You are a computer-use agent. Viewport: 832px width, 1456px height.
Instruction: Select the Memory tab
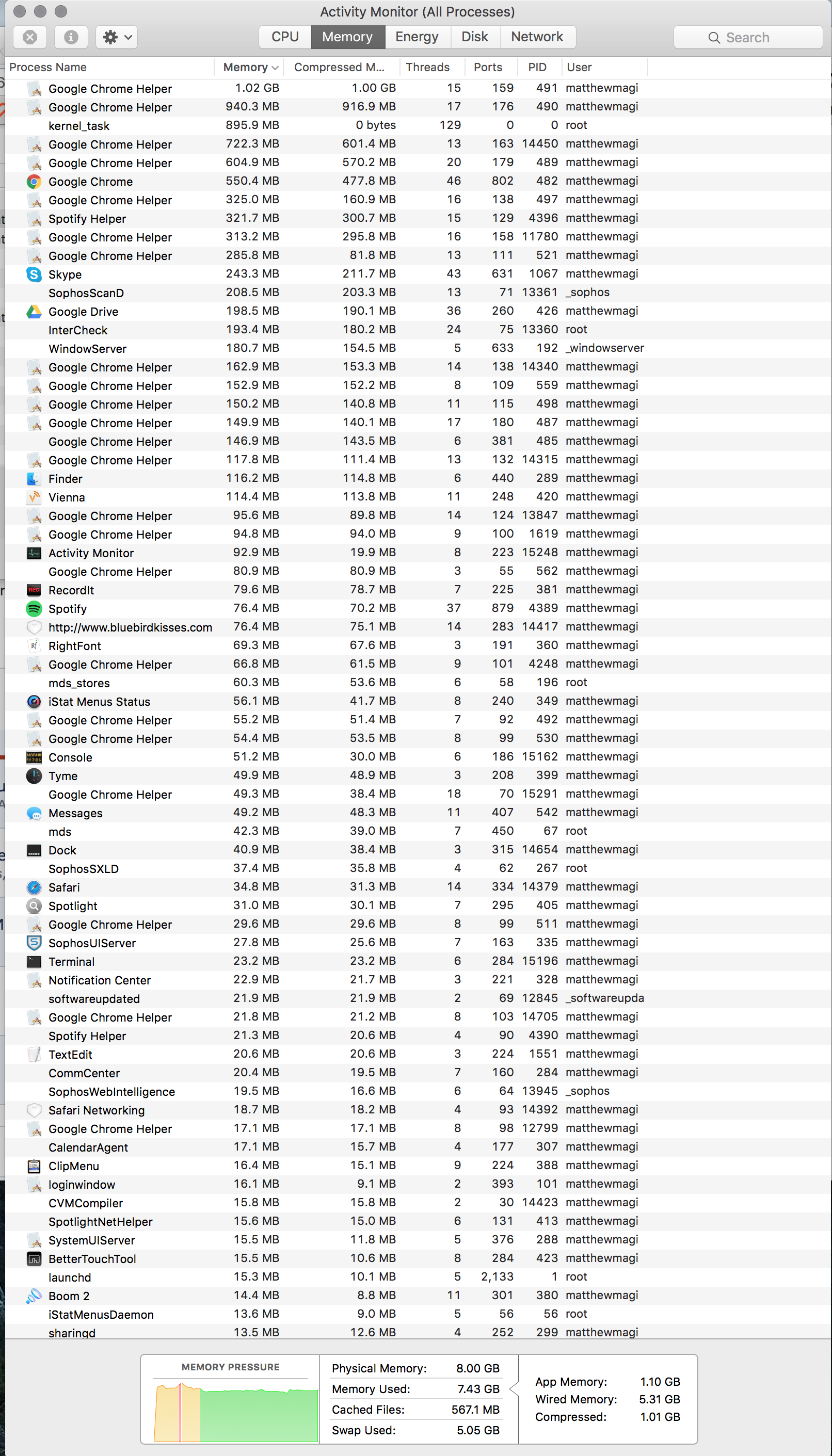point(347,37)
